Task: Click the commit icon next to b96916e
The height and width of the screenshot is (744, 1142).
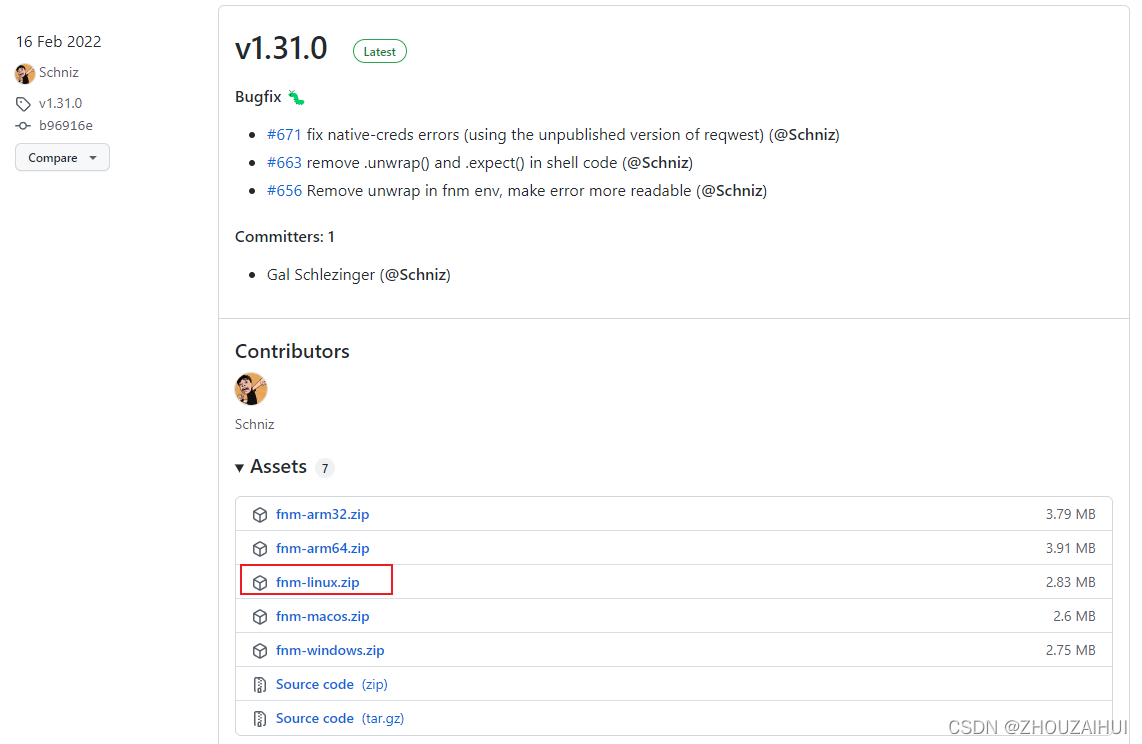Action: tap(24, 126)
